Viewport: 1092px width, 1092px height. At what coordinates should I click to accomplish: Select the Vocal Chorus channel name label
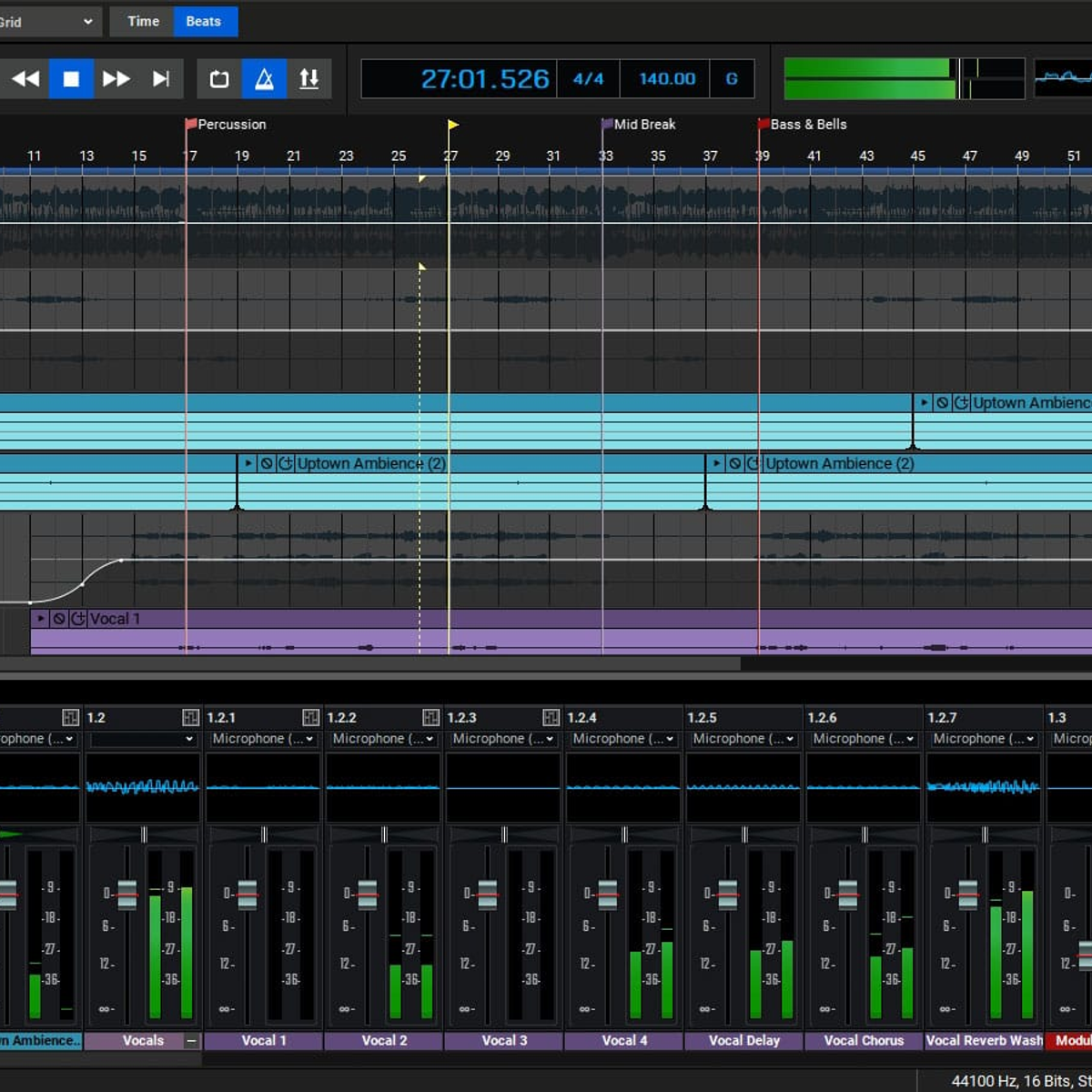864,1040
